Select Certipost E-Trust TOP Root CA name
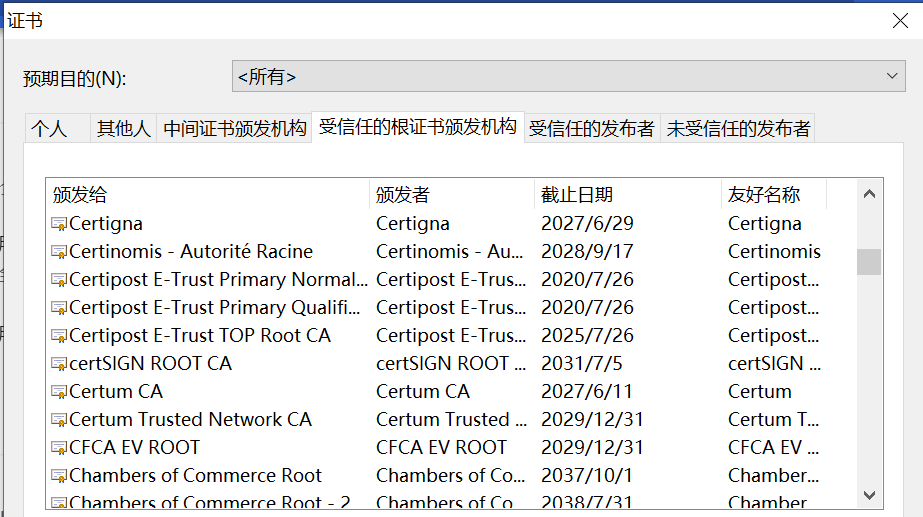This screenshot has width=923, height=517. point(200,336)
